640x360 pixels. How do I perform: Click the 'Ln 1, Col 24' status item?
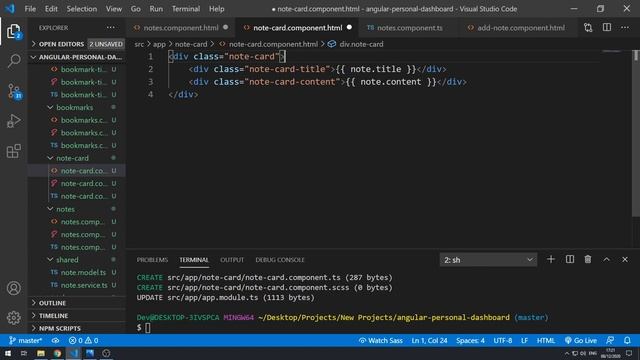click(x=429, y=340)
